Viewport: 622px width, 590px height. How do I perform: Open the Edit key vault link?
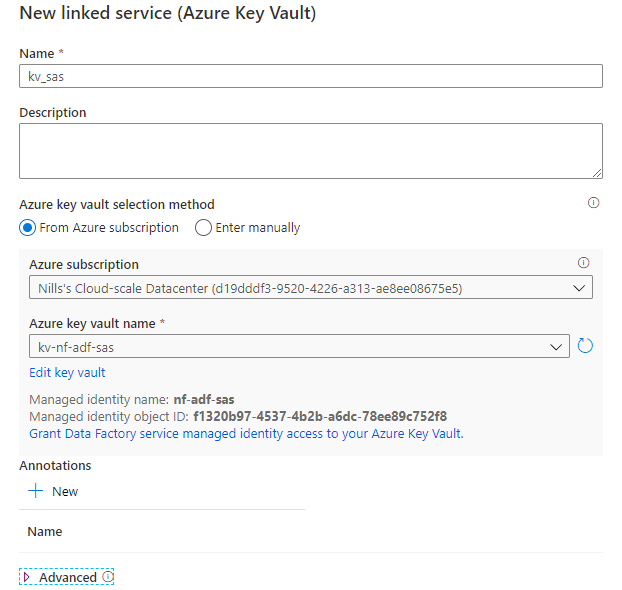click(67, 373)
